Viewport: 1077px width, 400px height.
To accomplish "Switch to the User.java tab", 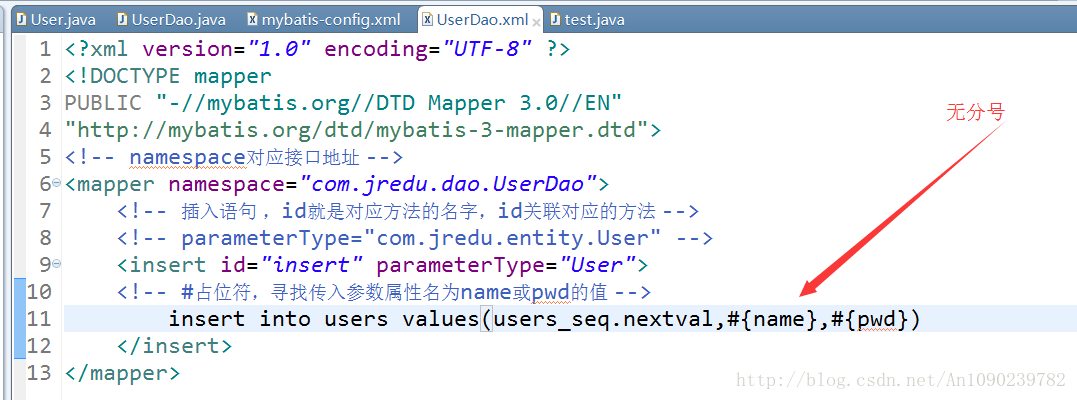I will pos(56,20).
